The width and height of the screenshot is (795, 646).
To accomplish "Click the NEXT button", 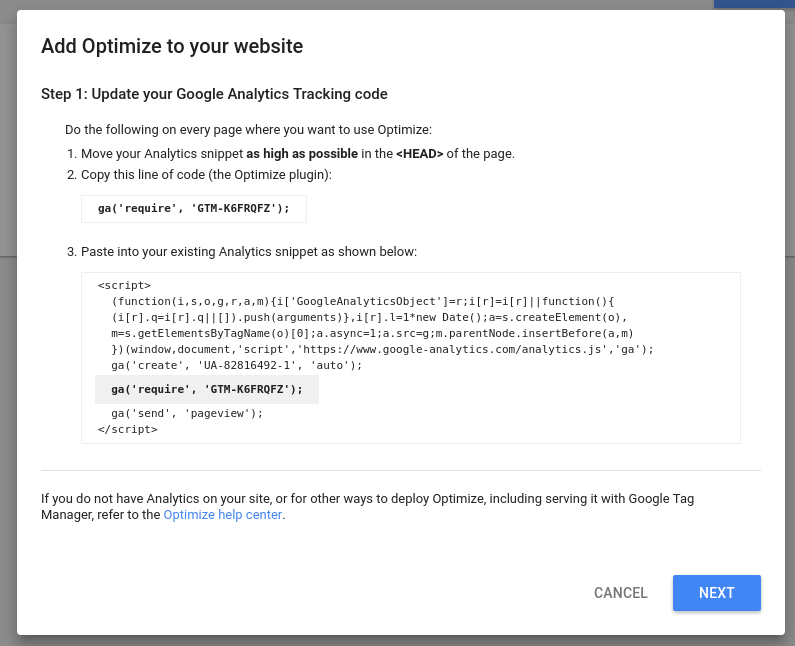I will click(x=716, y=593).
